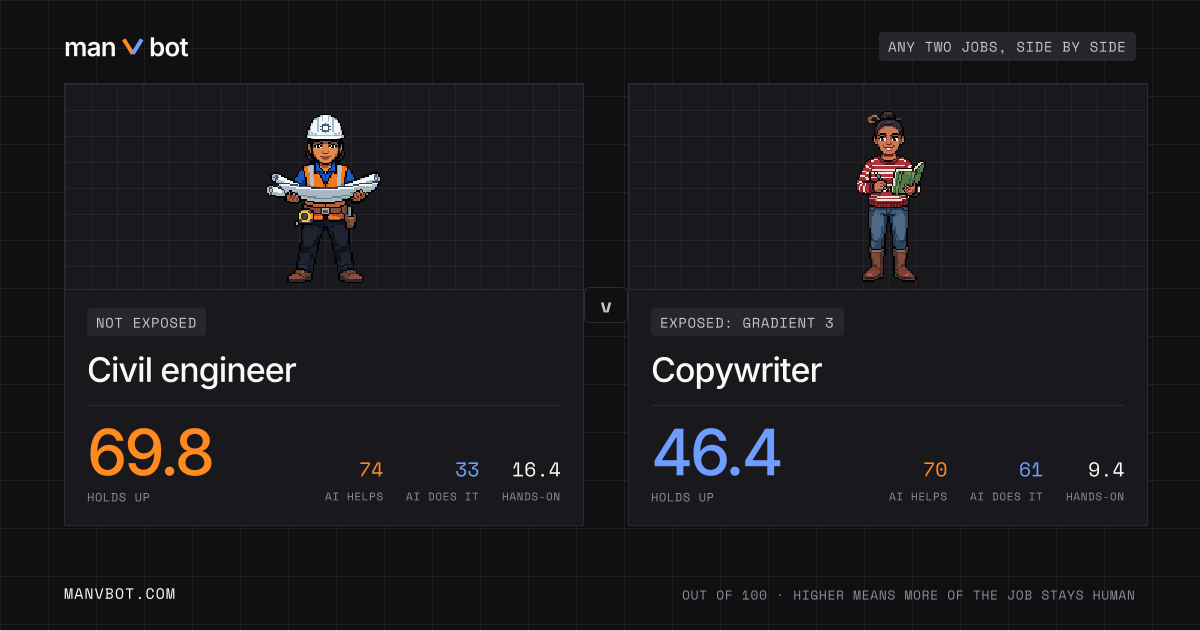Click Copywriter AI helps value 70
The height and width of the screenshot is (630, 1200).
(935, 470)
